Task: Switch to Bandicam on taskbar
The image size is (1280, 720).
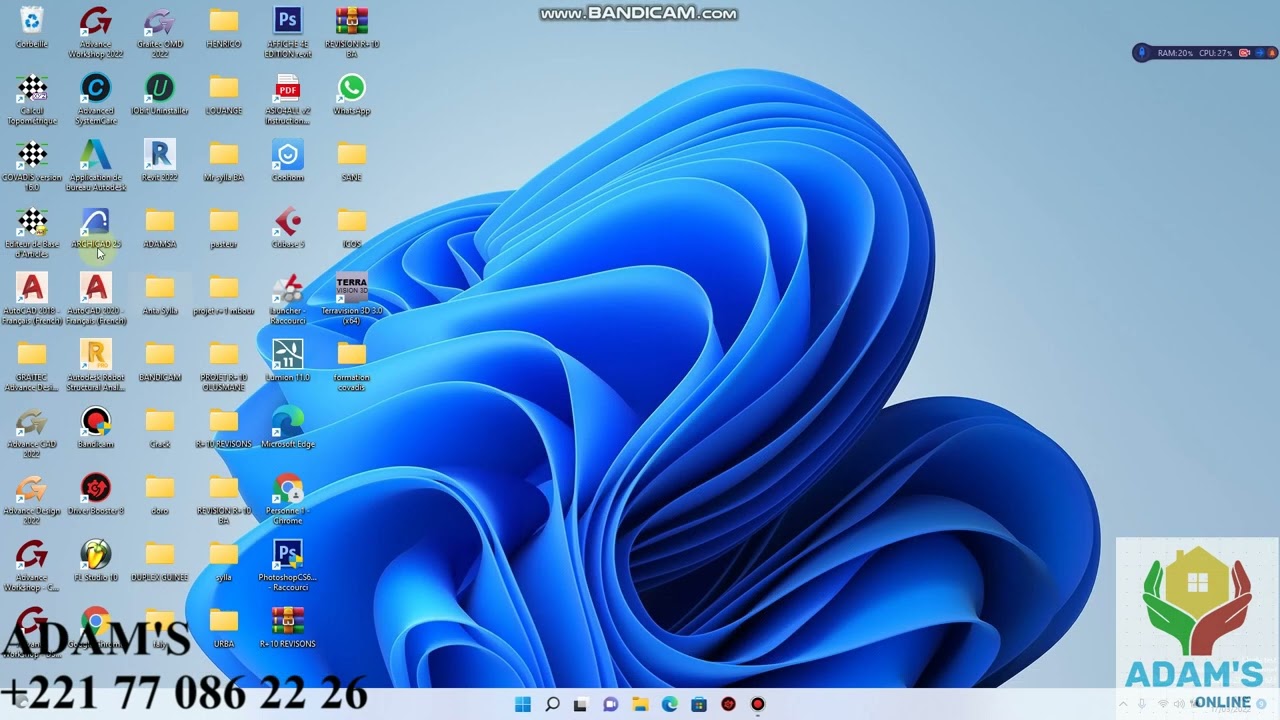Action: click(x=758, y=704)
